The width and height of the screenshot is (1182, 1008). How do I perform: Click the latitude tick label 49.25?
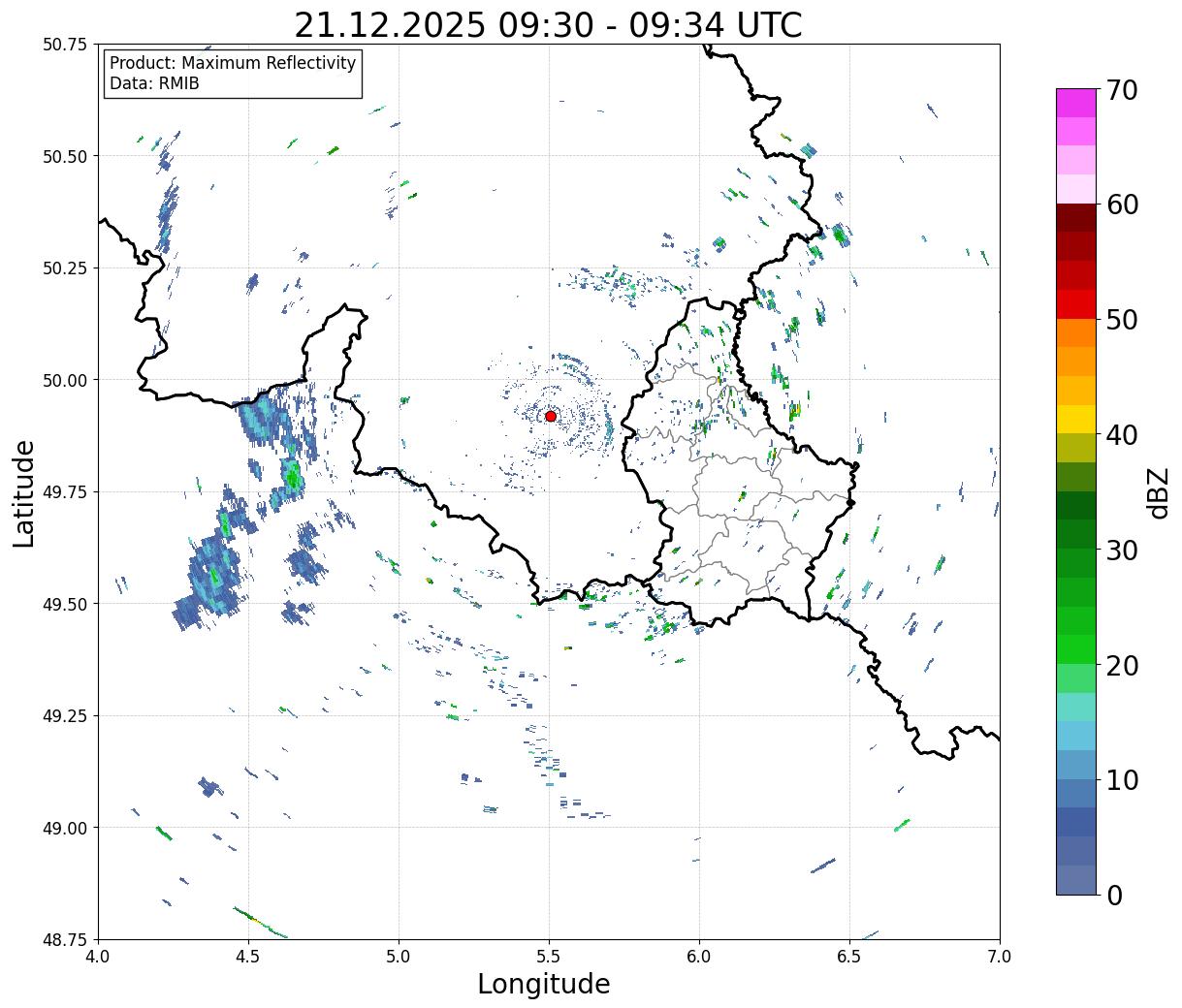coord(65,716)
